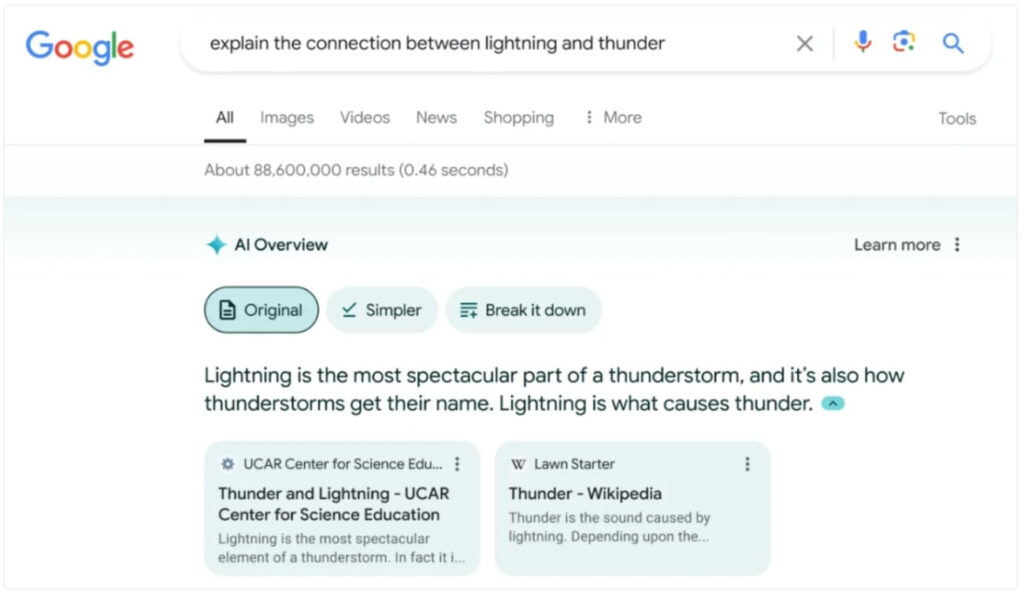Screen dimensions: 1024x595
Task: Open Google Lens image search icon
Action: click(904, 42)
